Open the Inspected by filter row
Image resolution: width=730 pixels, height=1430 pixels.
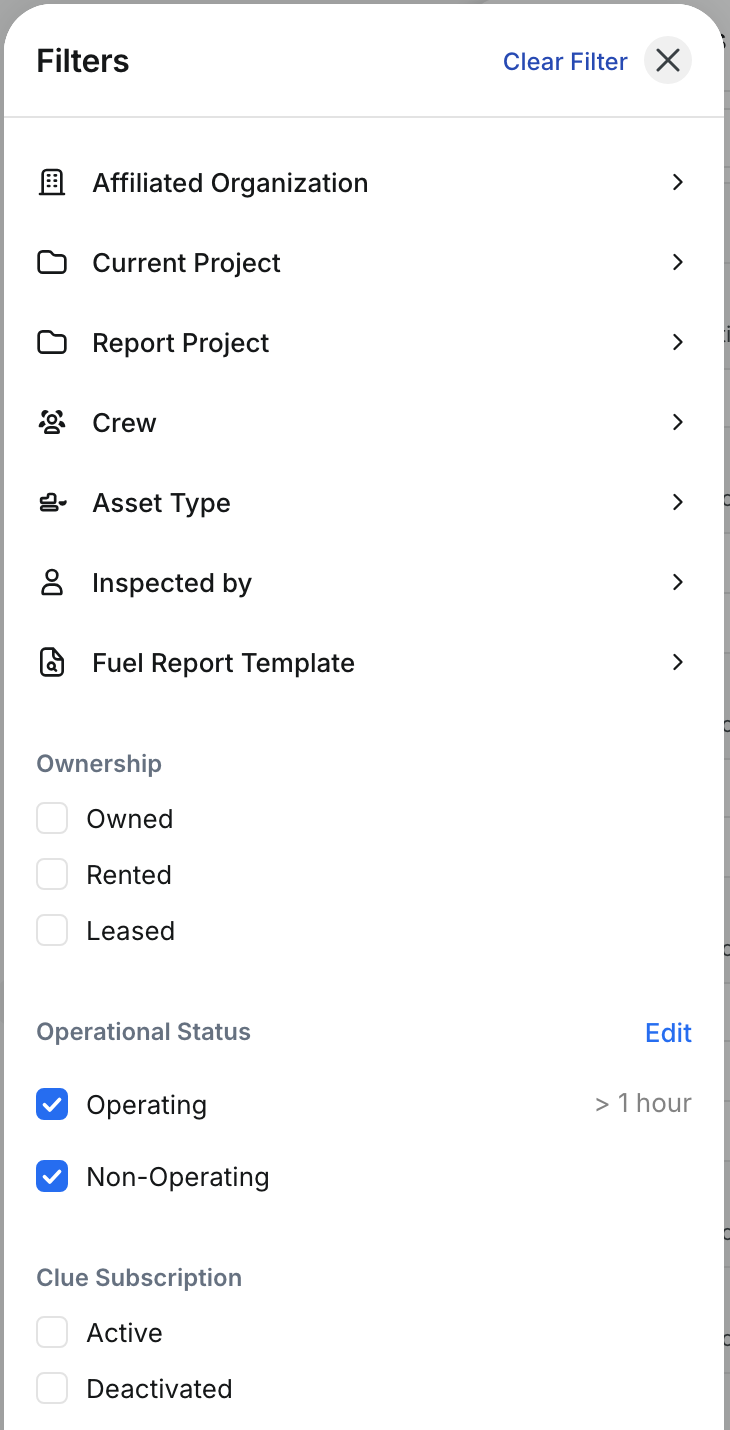pyautogui.click(x=364, y=583)
